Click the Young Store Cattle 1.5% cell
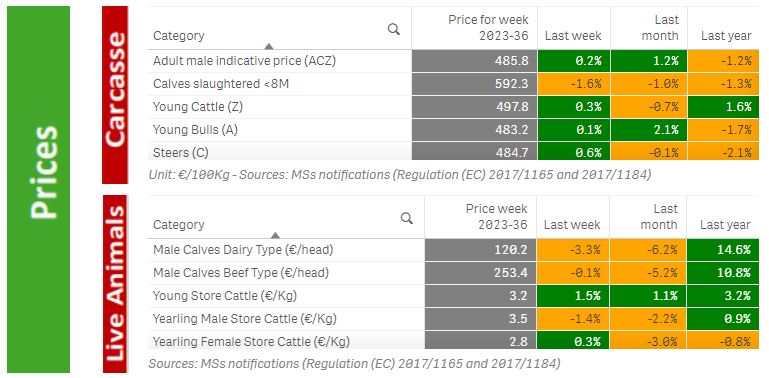Viewport: 769px width, 378px height. (573, 296)
